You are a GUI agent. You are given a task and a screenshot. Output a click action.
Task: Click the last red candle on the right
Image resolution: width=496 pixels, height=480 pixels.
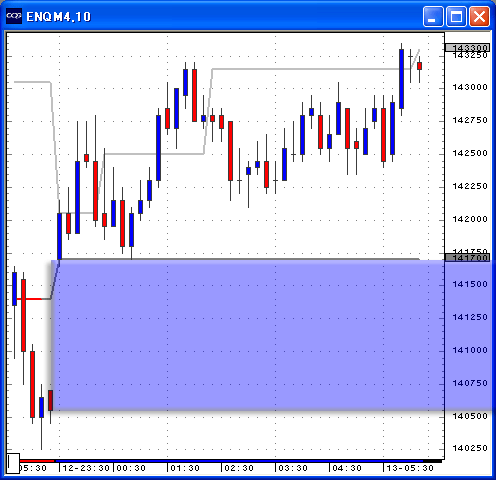click(419, 66)
